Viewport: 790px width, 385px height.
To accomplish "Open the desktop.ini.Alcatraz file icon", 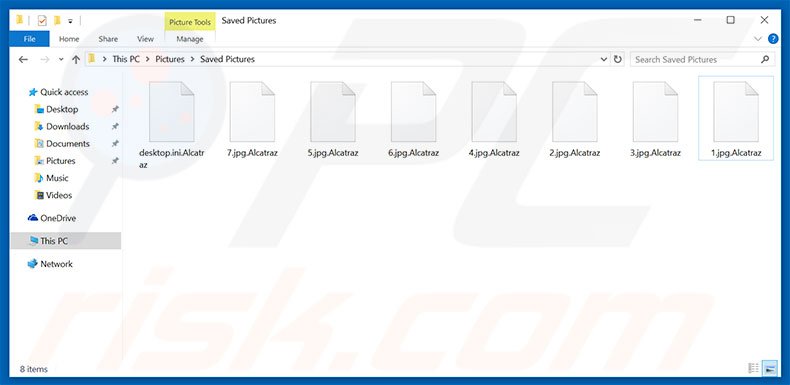I will point(171,111).
